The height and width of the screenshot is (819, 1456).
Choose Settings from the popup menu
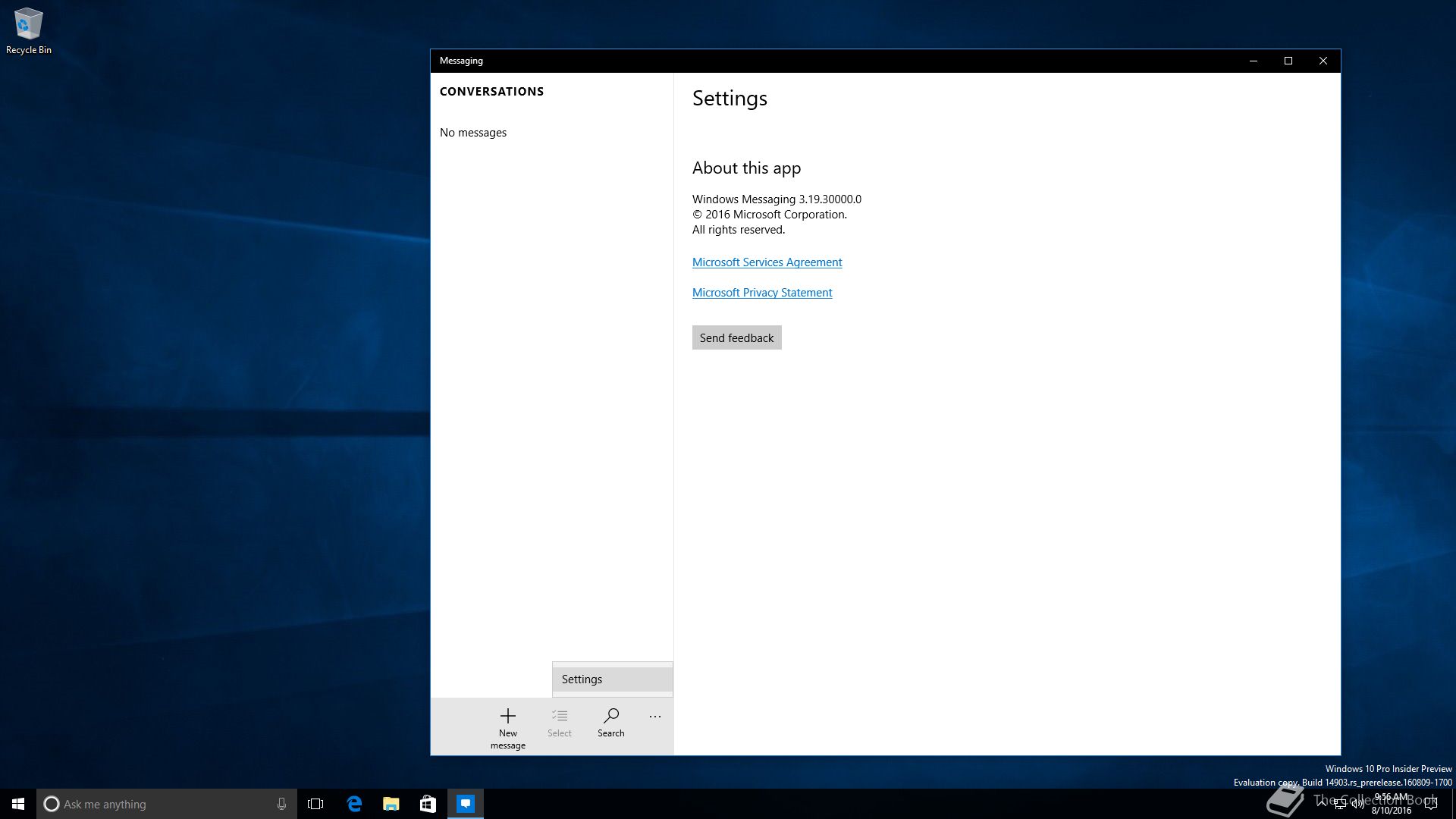tap(613, 679)
